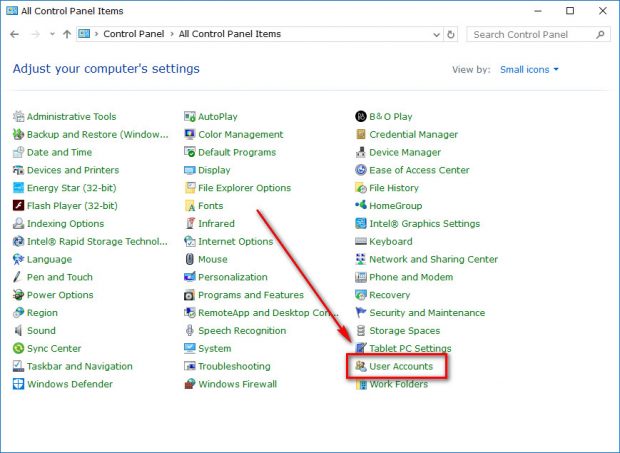This screenshot has width=620, height=453.
Task: Click the search magnifier icon
Action: click(600, 35)
